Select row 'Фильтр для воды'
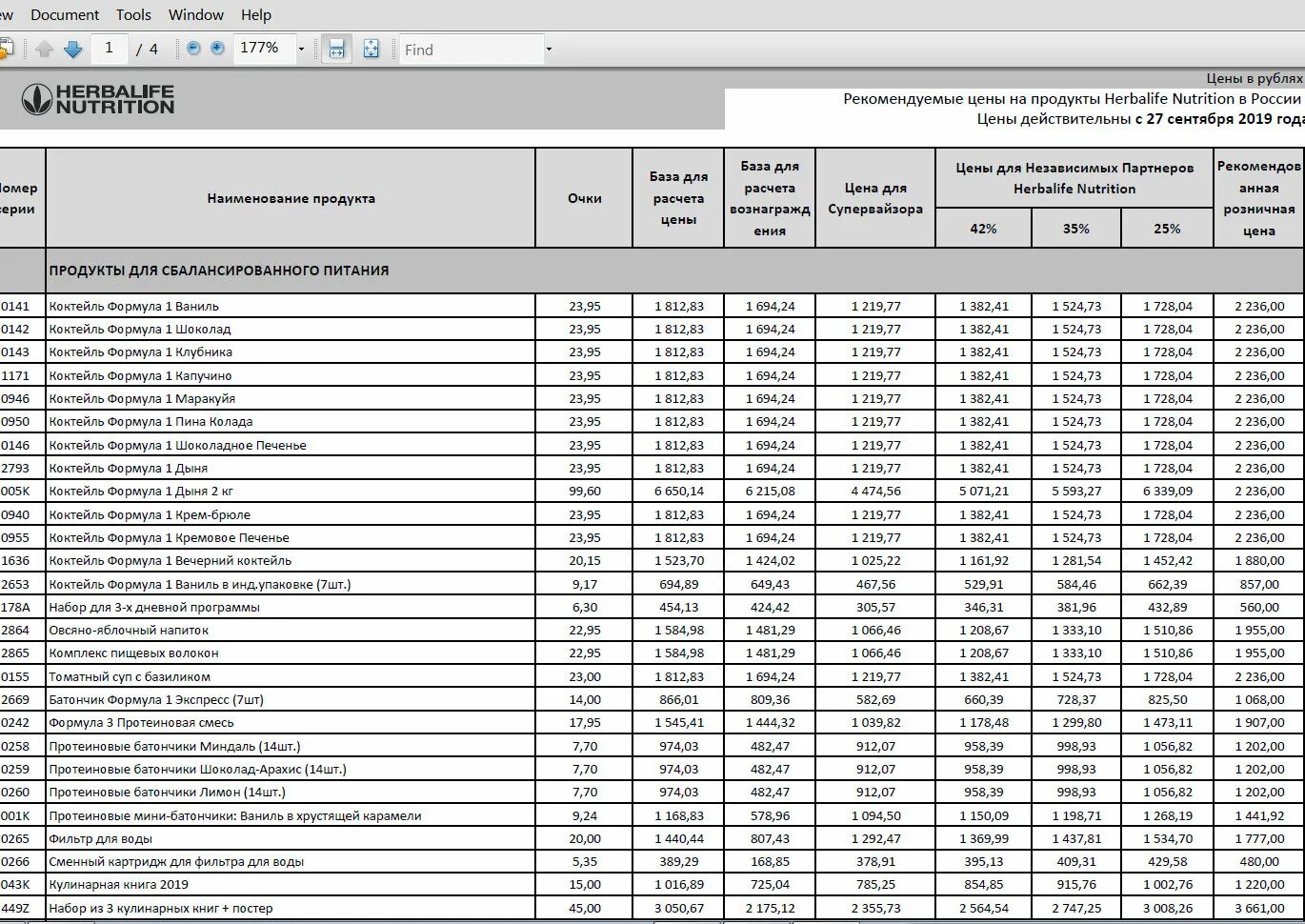 [x=652, y=838]
